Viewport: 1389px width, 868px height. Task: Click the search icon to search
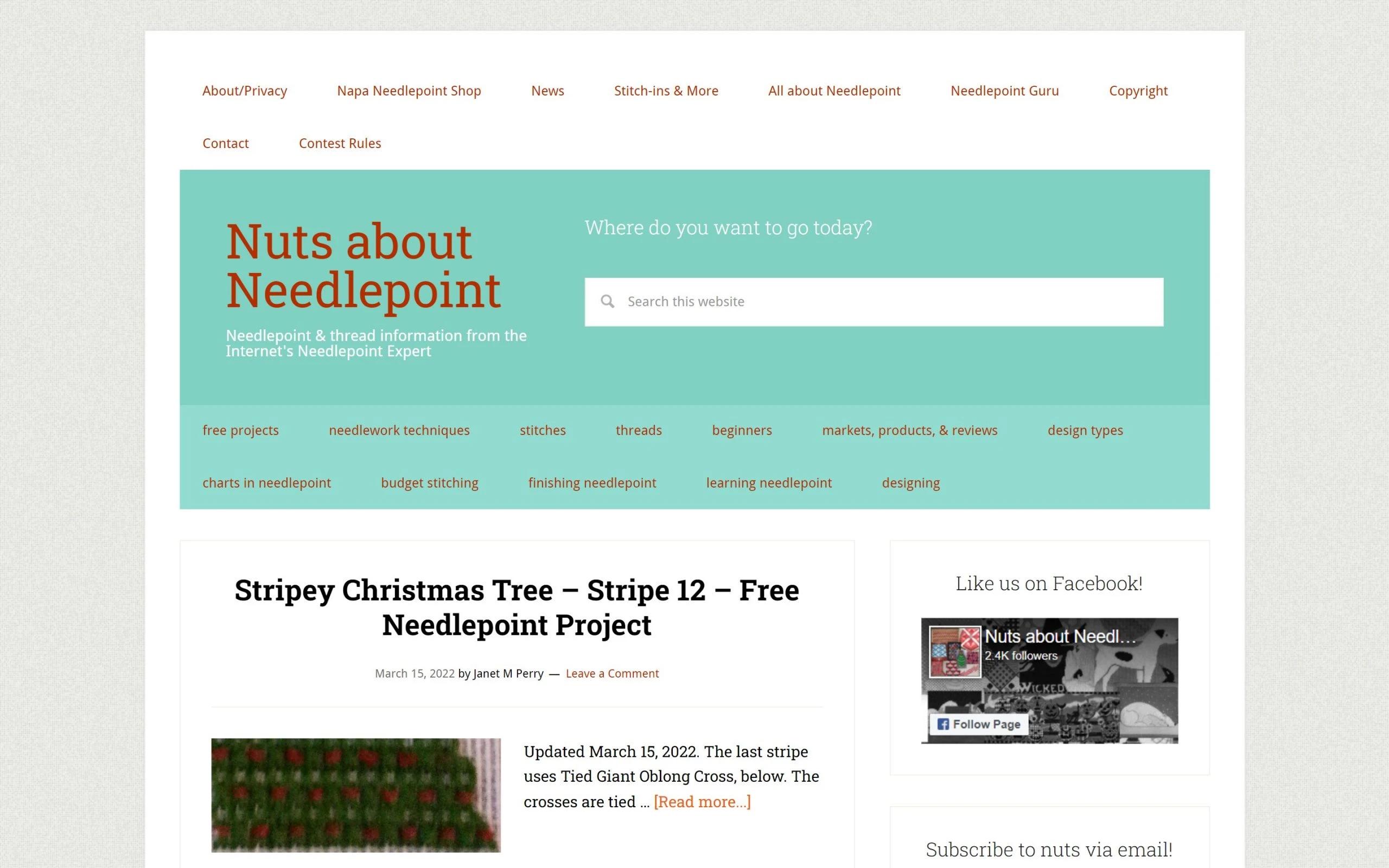point(607,301)
